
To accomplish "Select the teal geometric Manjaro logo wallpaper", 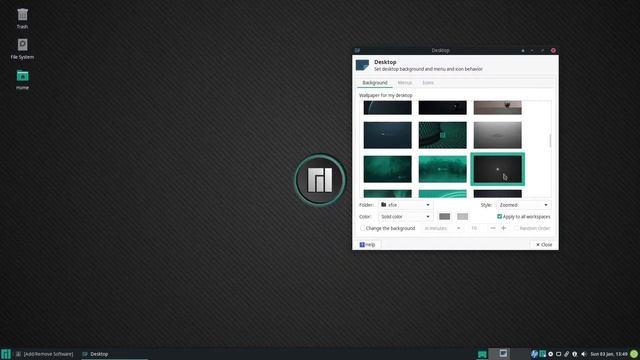I will [442, 135].
